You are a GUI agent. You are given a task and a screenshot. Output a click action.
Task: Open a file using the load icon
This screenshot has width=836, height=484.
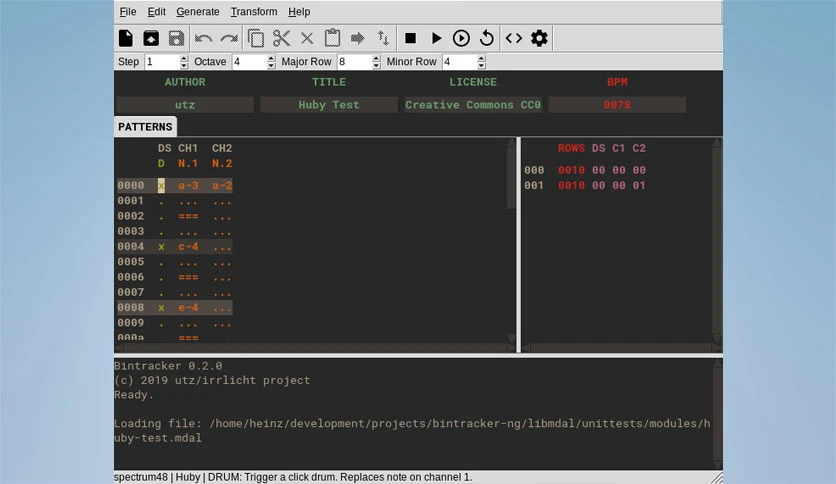(151, 38)
